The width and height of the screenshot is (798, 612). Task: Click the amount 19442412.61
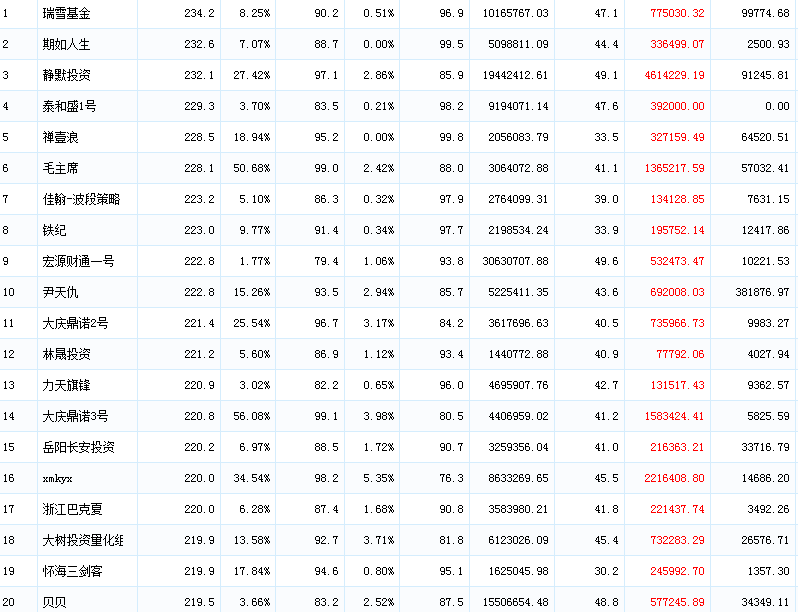point(516,75)
